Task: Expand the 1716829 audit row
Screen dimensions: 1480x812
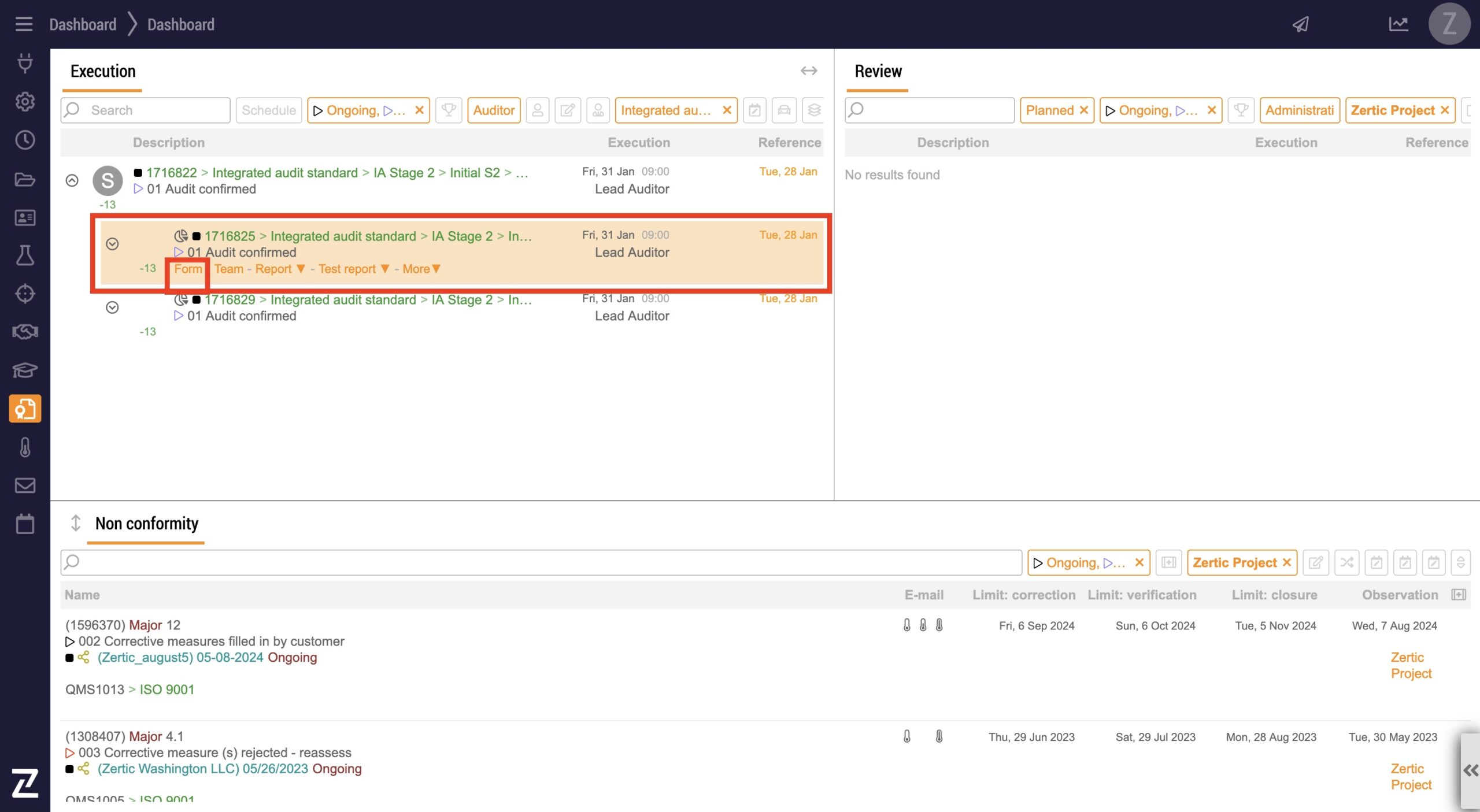Action: pos(112,307)
